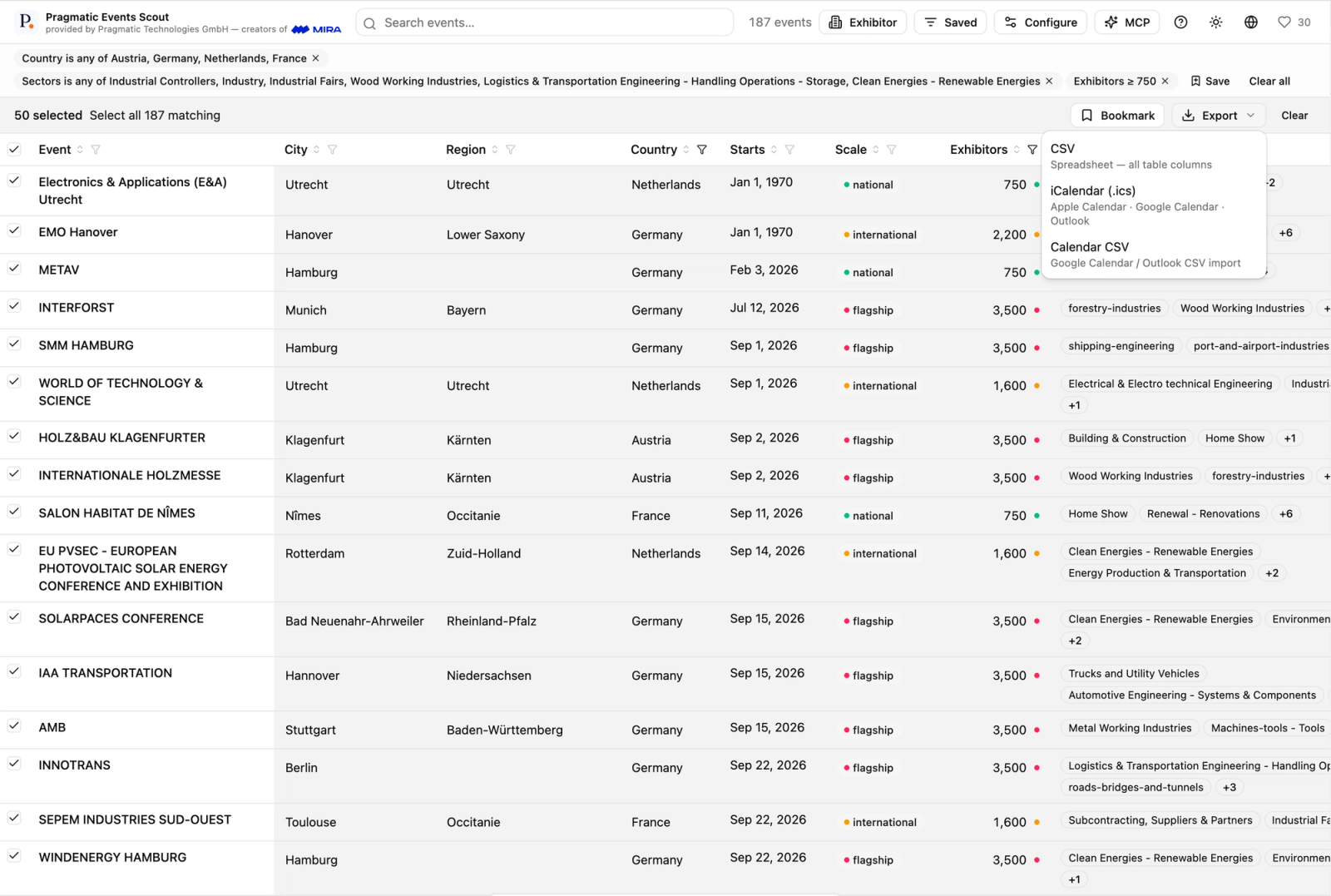The image size is (1331, 896).
Task: Save the current filter set
Action: click(1210, 81)
